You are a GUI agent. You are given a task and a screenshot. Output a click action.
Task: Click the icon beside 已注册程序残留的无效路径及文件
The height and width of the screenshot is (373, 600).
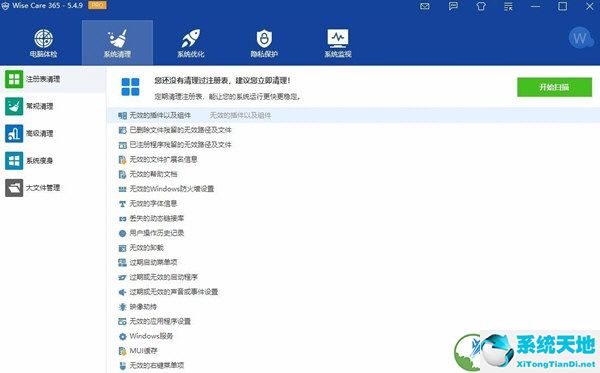point(122,145)
